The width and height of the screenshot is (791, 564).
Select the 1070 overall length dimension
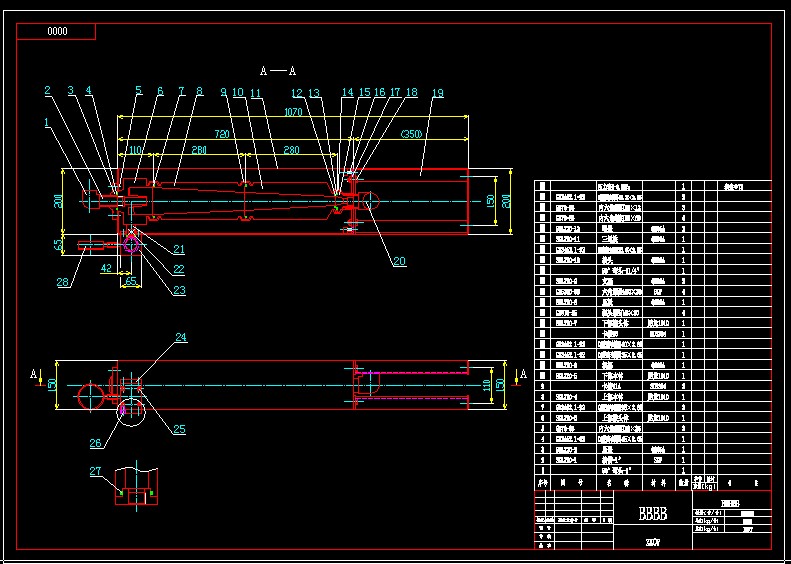[x=292, y=113]
